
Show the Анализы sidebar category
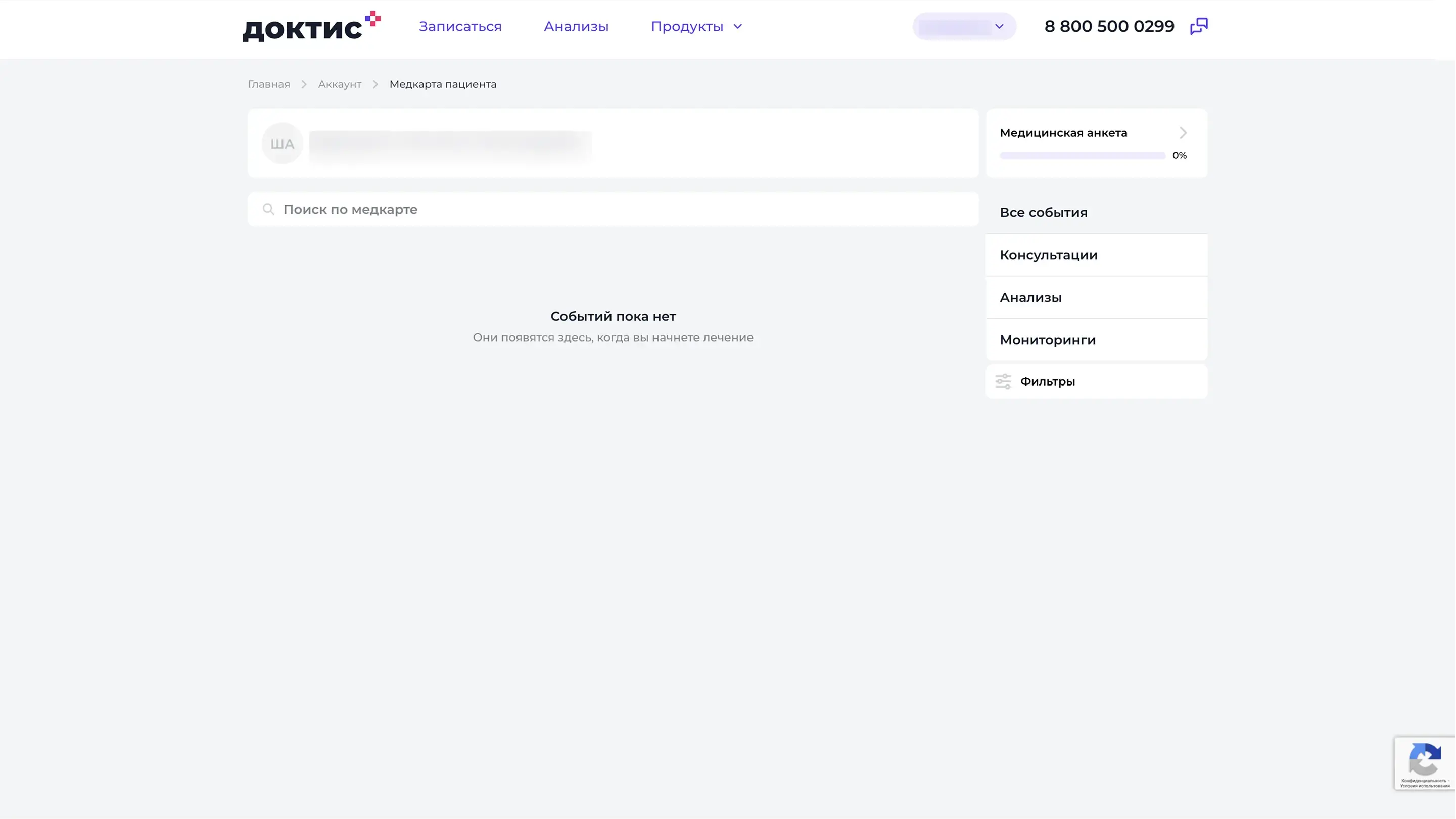1030,297
